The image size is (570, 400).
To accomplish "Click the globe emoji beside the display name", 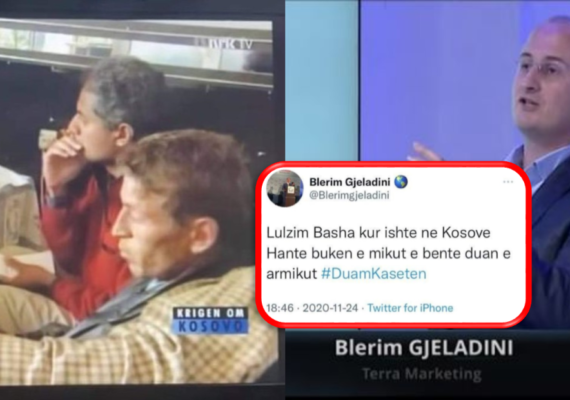I will 401,181.
